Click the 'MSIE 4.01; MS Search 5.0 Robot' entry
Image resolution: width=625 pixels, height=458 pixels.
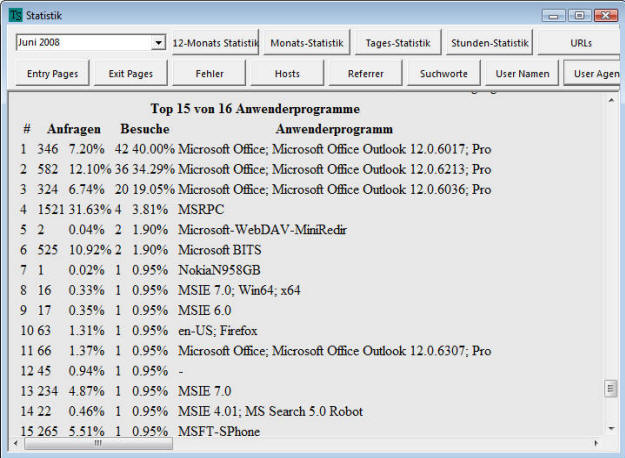pos(270,411)
